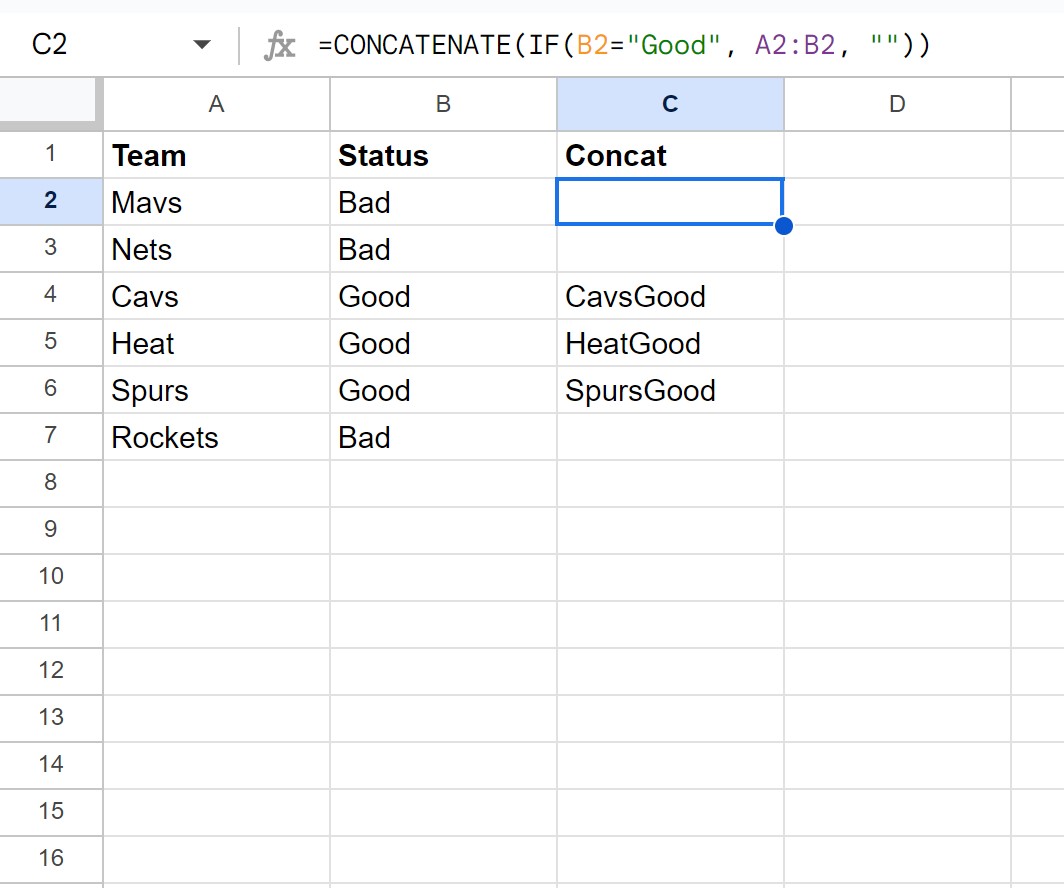
Task: Select row 2 header
Action: (51, 201)
